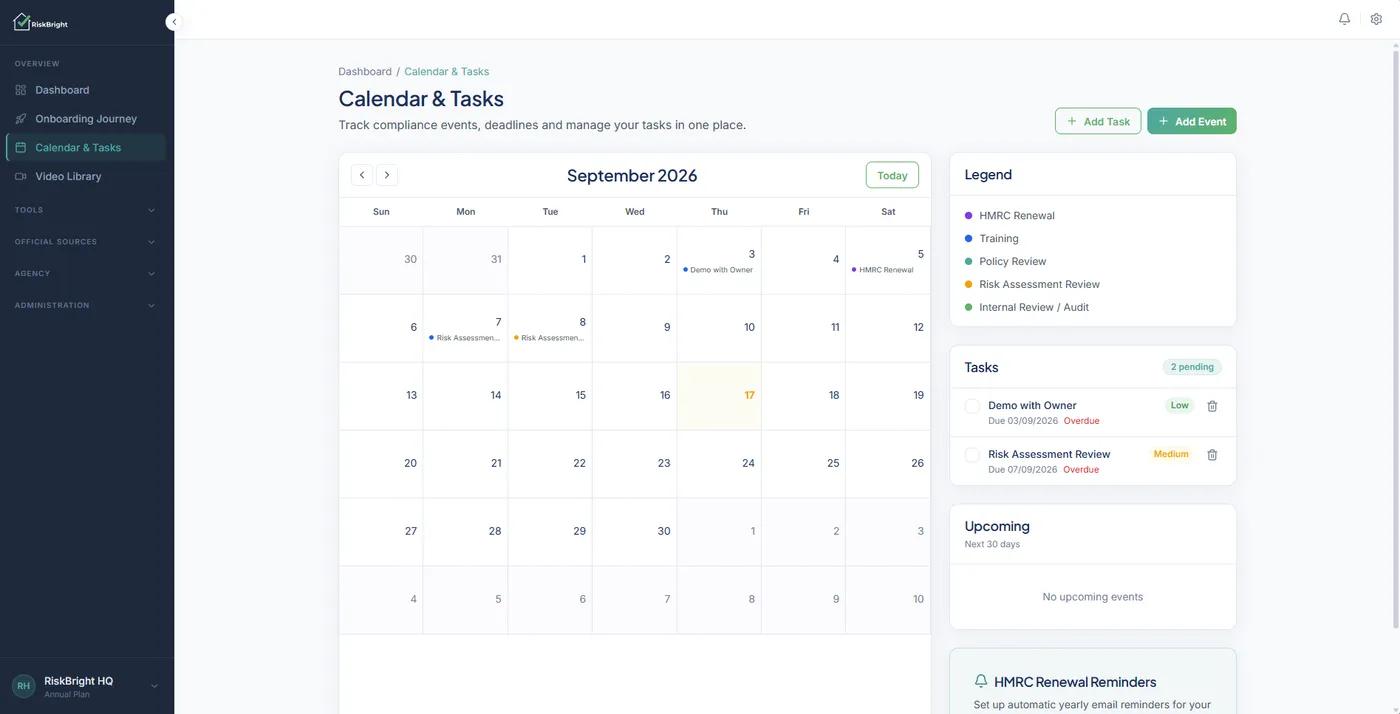Delete the Risk Assessment Review task
The height and width of the screenshot is (714, 1400).
point(1212,455)
